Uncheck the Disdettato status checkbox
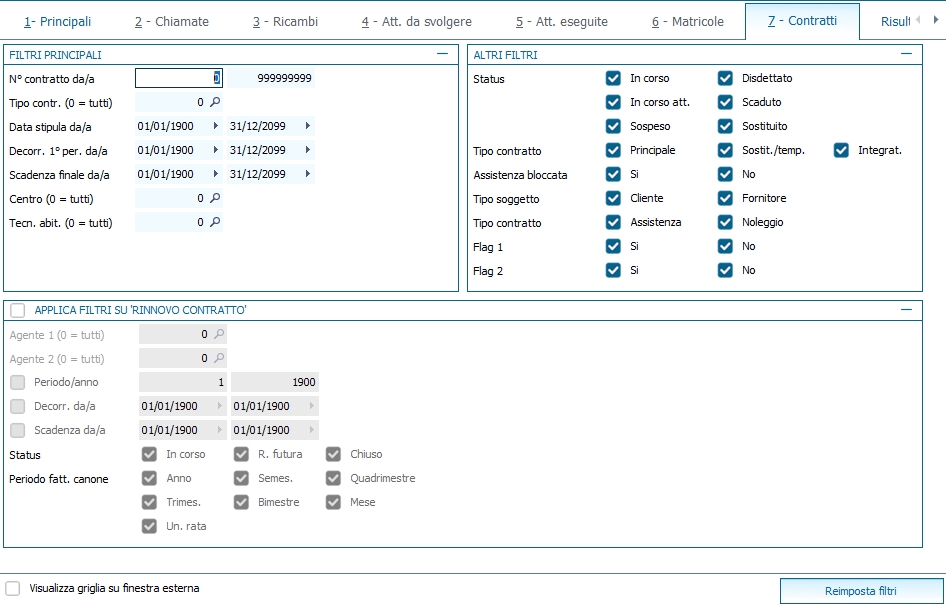This screenshot has height=604, width=946. tap(725, 78)
